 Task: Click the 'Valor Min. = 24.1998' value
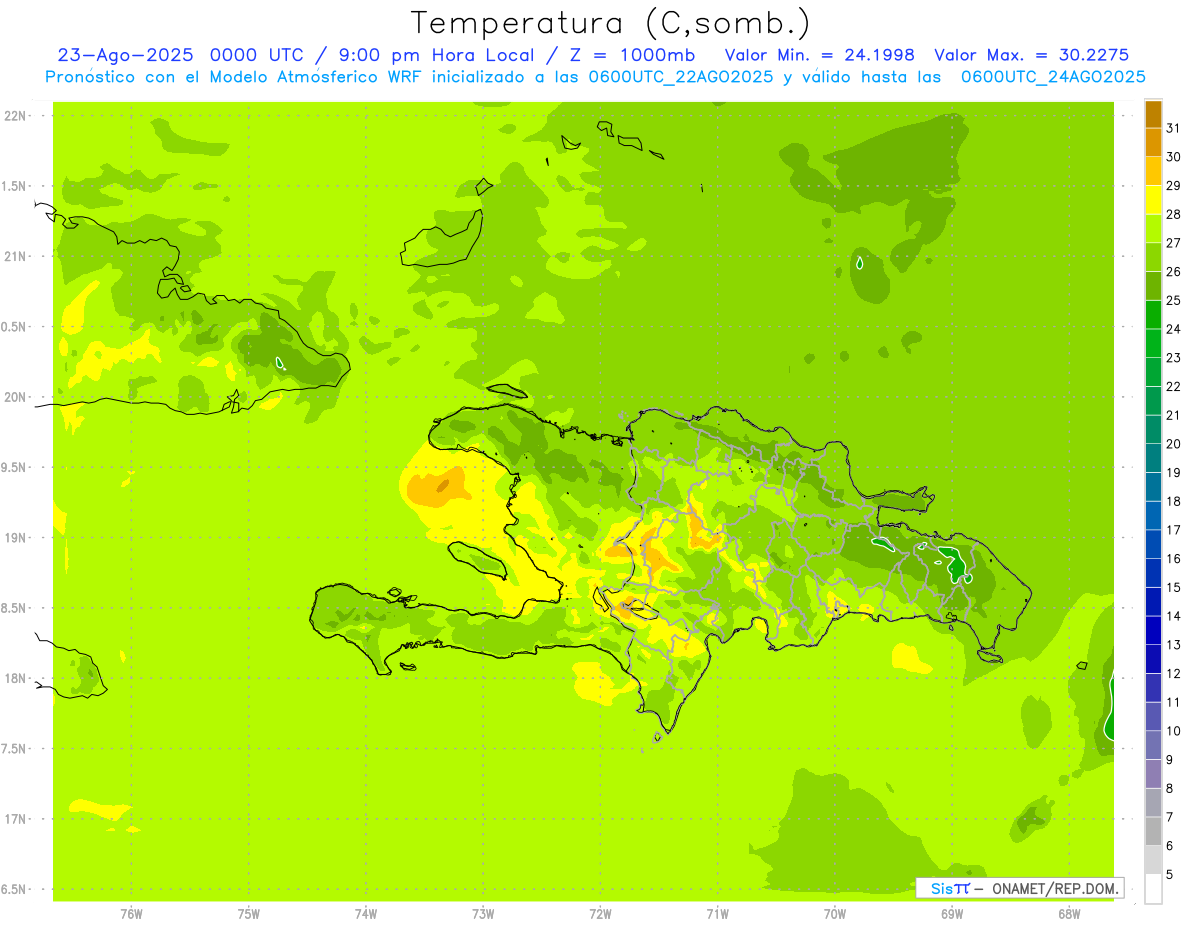[x=819, y=55]
